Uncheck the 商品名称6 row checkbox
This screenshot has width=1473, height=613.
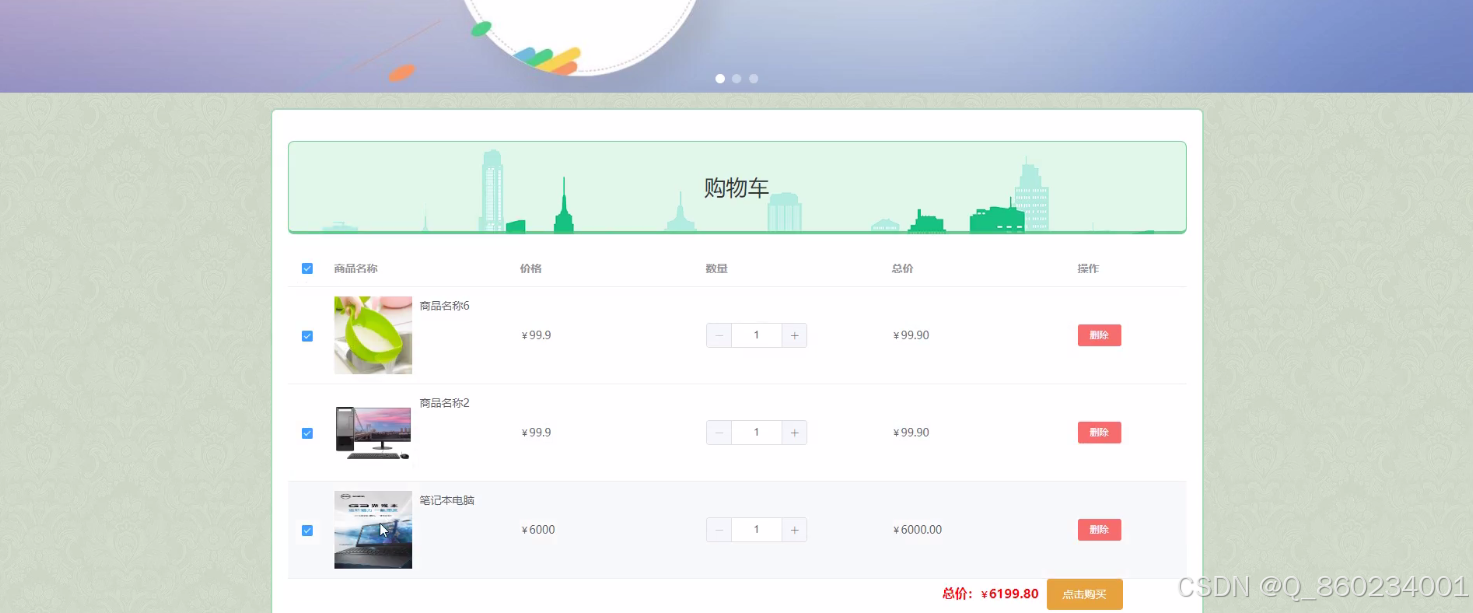[x=307, y=335]
